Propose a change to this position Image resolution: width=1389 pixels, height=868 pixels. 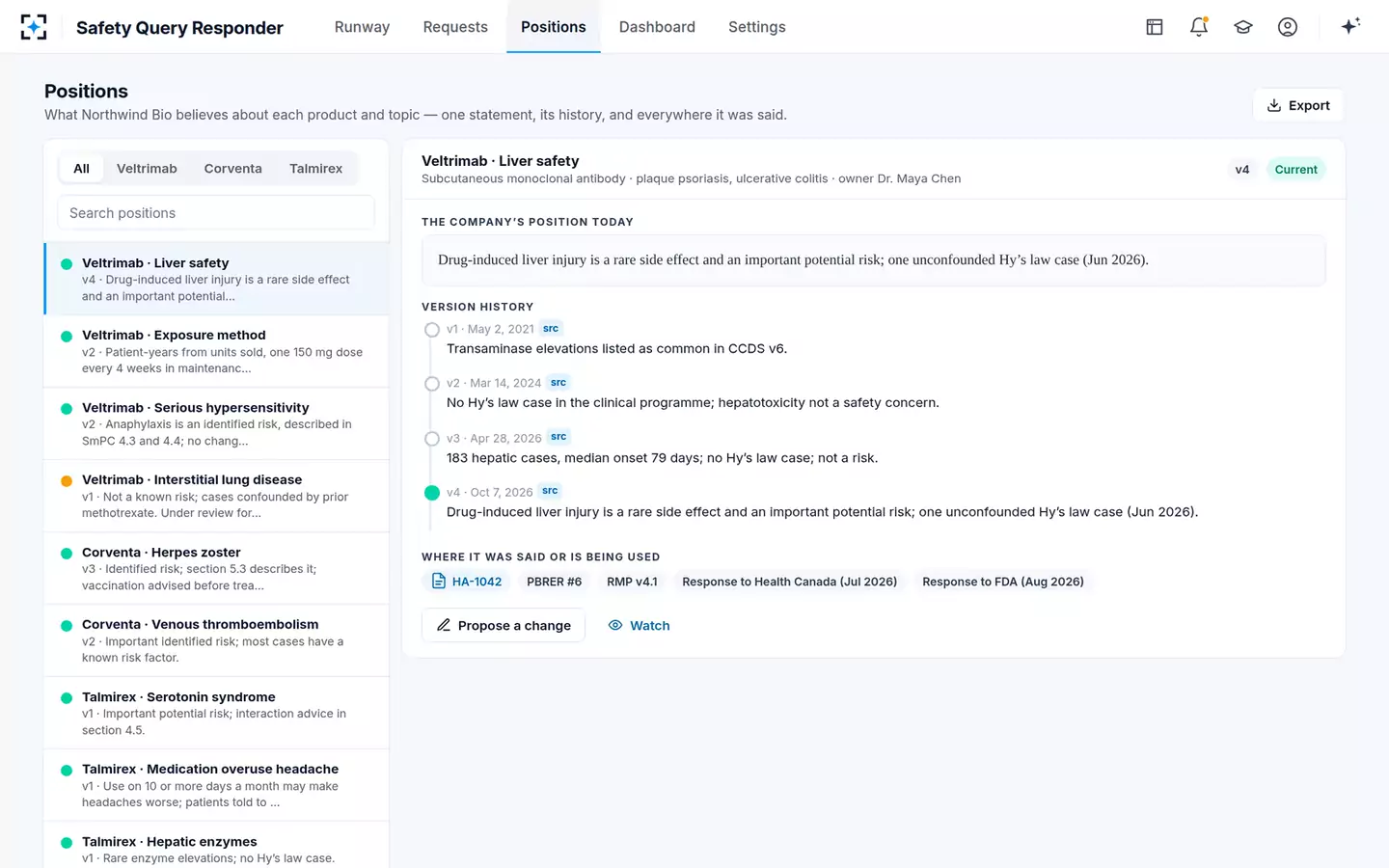(504, 625)
